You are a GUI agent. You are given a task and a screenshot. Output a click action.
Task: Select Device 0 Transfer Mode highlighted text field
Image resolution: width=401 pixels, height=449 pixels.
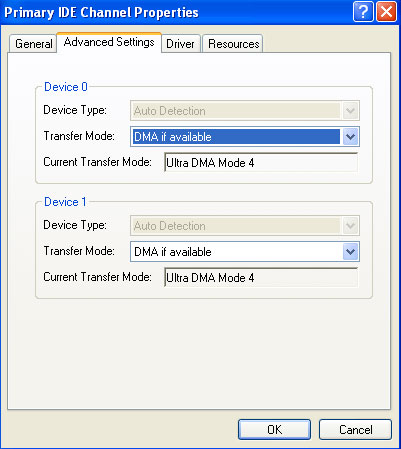point(236,137)
